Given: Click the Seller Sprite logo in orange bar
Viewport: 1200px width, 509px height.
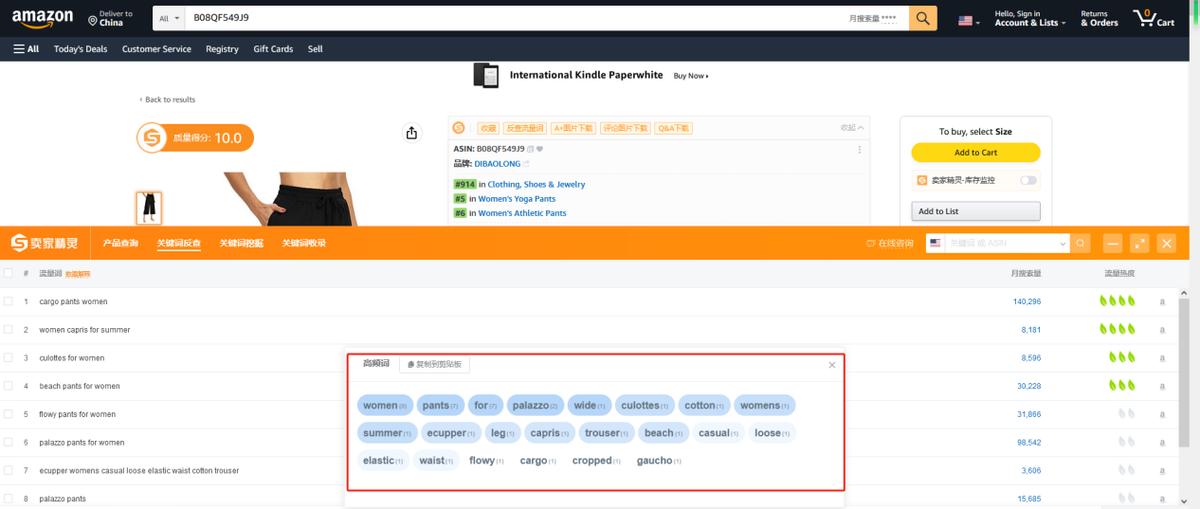Looking at the screenshot, I should (44, 243).
